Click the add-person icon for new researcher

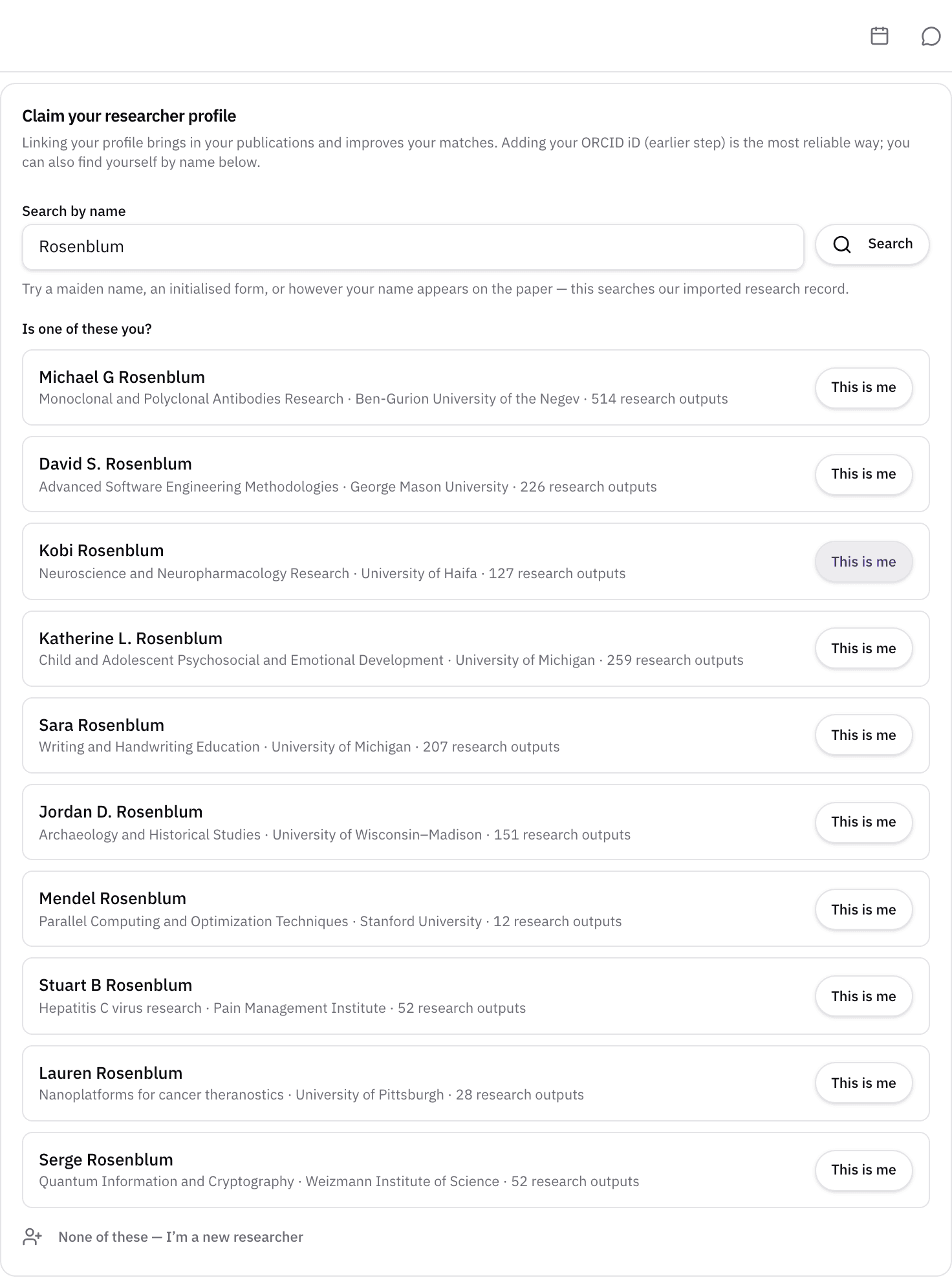32,1237
